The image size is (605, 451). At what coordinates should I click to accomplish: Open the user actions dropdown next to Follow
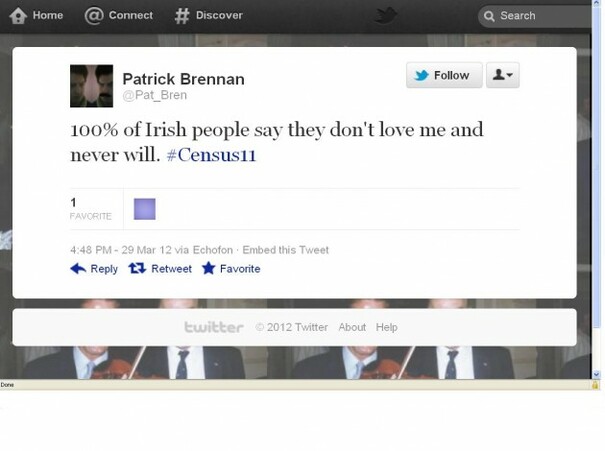(x=502, y=75)
